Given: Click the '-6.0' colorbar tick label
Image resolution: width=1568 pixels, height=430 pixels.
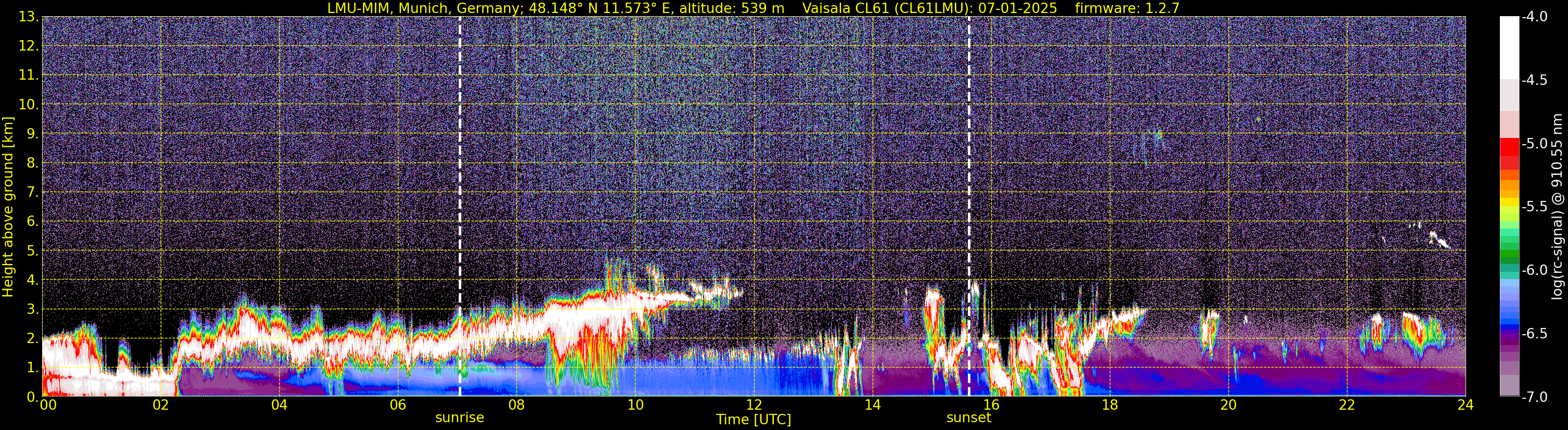Looking at the screenshot, I should pyautogui.click(x=1534, y=270).
